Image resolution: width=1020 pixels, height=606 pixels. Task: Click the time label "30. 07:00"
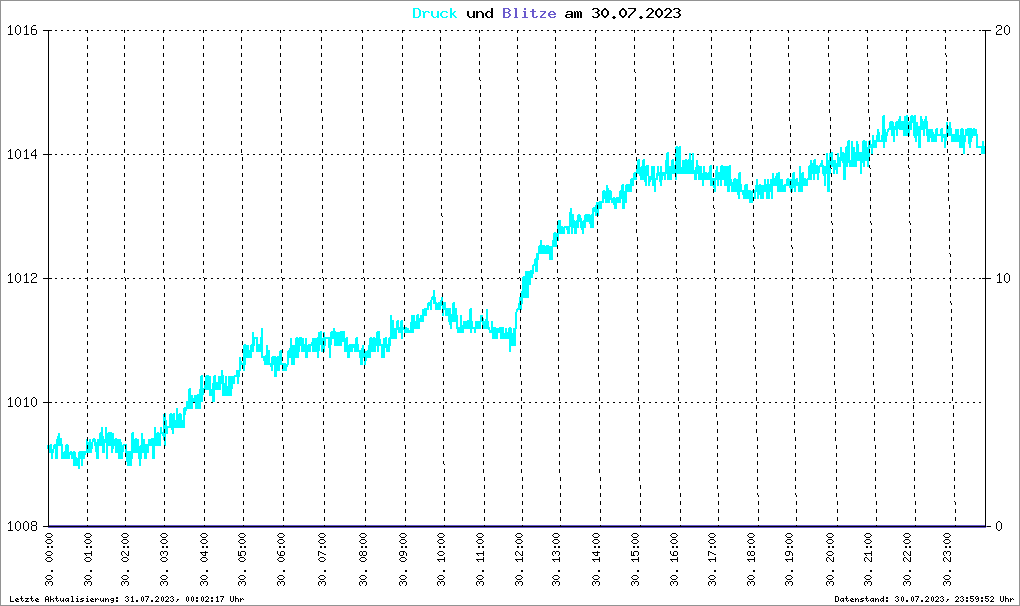(x=322, y=559)
